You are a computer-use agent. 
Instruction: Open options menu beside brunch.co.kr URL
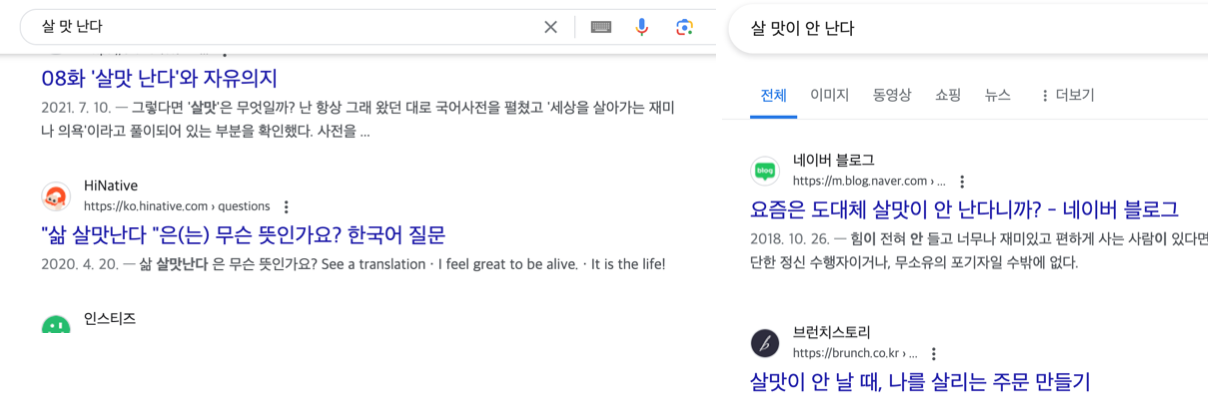(x=934, y=354)
